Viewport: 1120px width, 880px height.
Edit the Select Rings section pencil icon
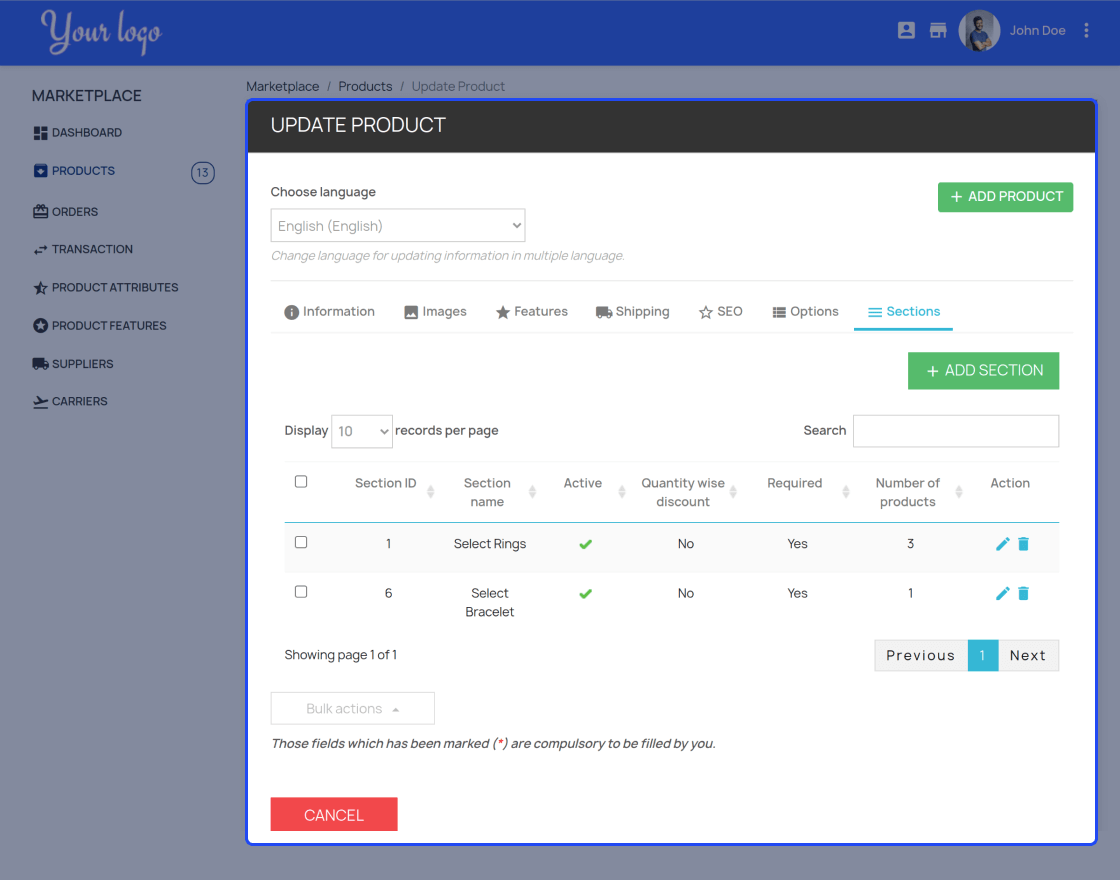pyautogui.click(x=1002, y=544)
